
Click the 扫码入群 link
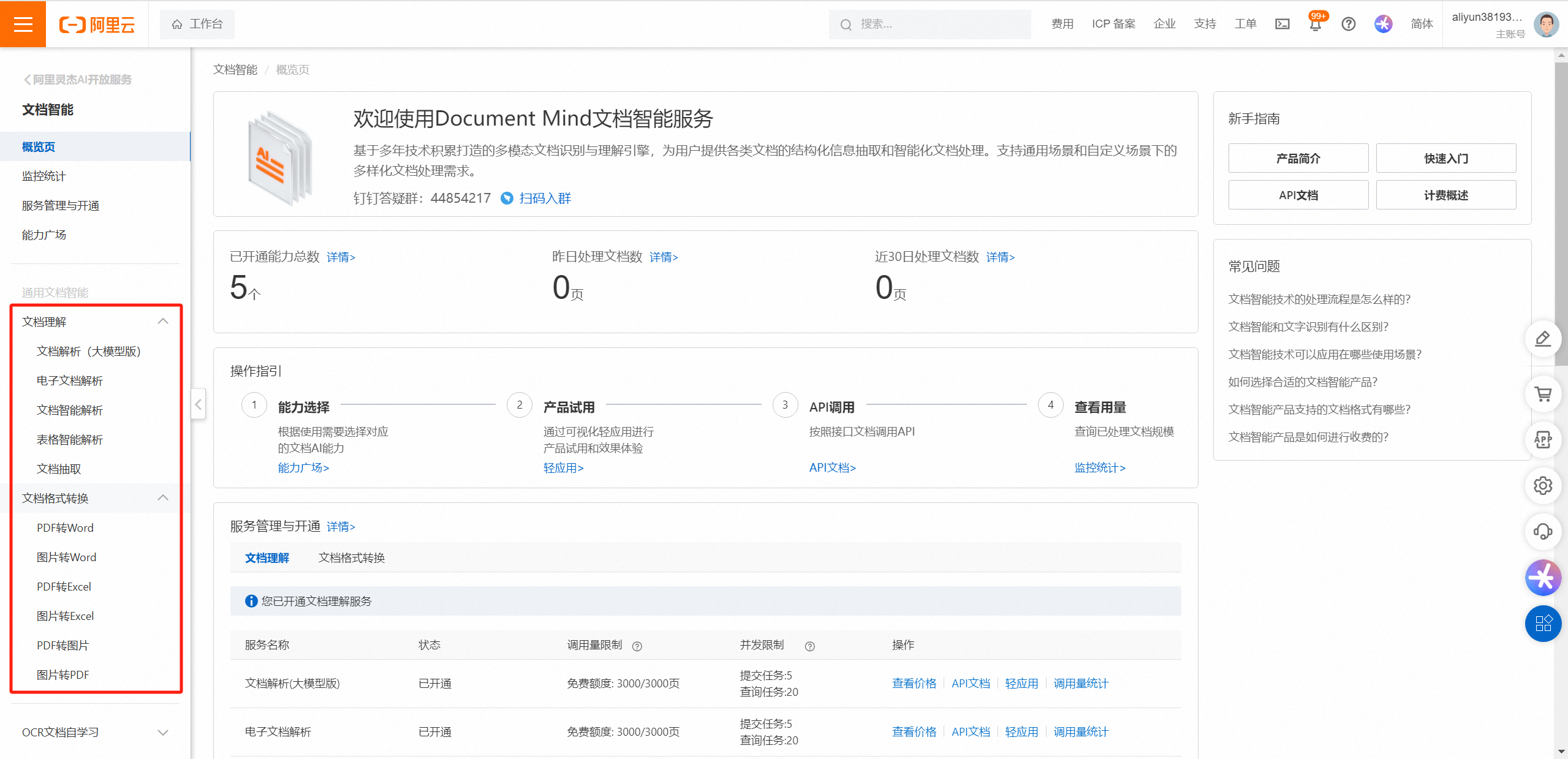pyautogui.click(x=545, y=198)
